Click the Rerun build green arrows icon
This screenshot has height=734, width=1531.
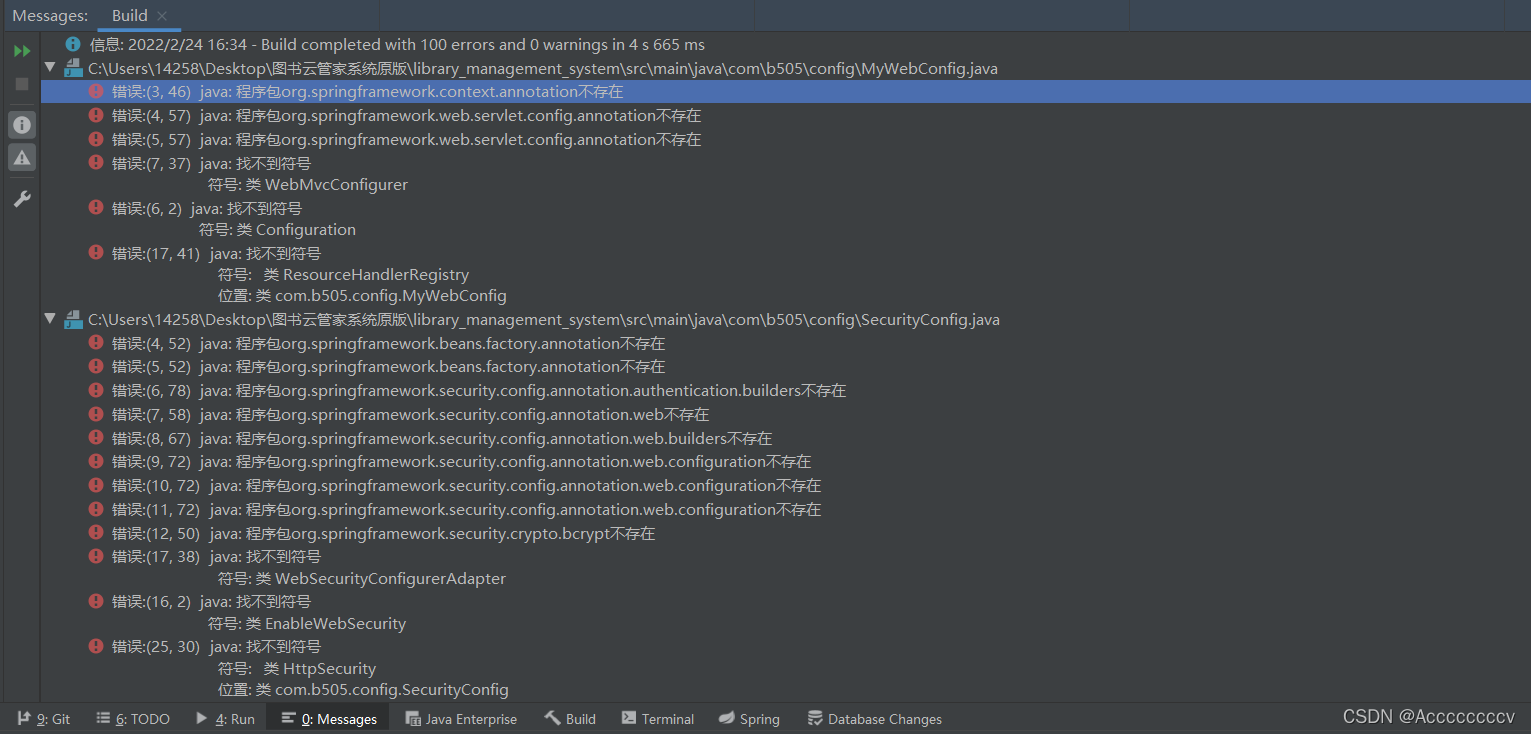coord(22,51)
